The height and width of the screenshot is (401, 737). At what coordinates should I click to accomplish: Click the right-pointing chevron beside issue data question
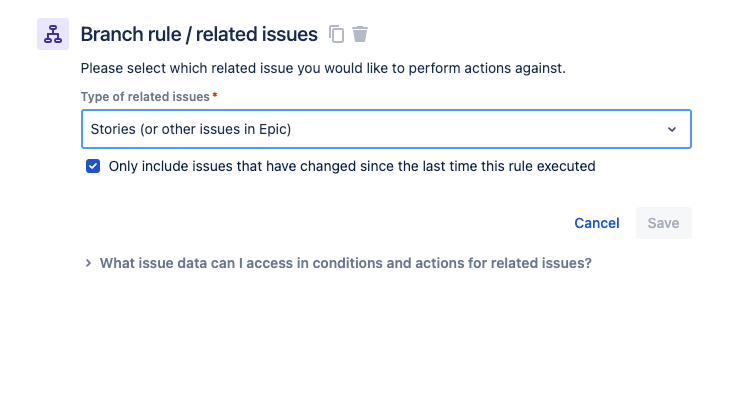tap(88, 263)
